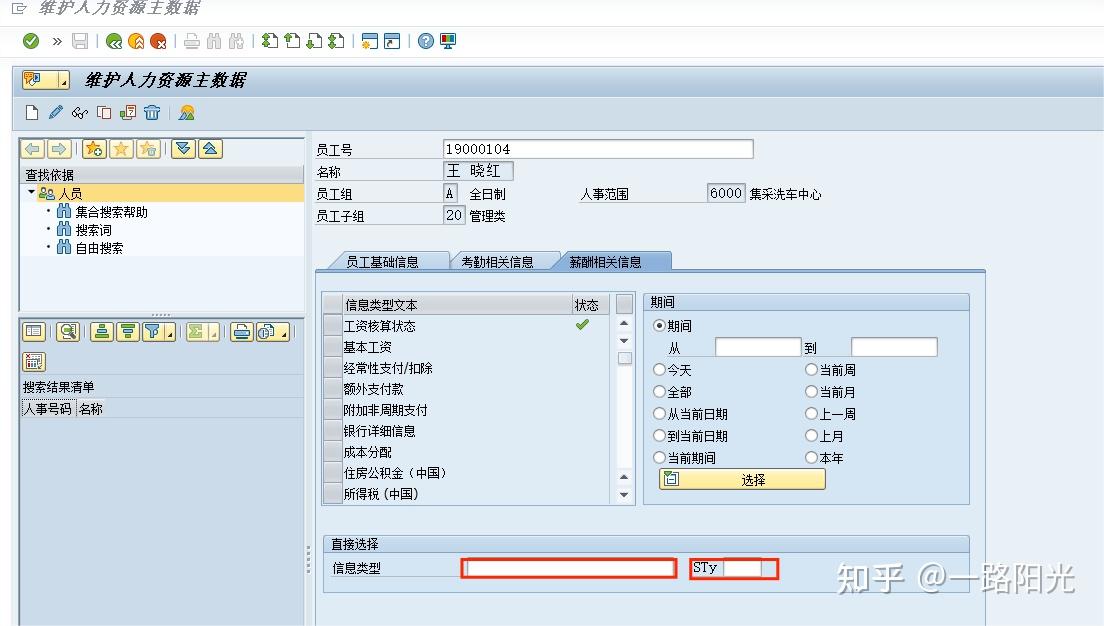
Task: Select the 本年 radio button
Action: click(811, 456)
